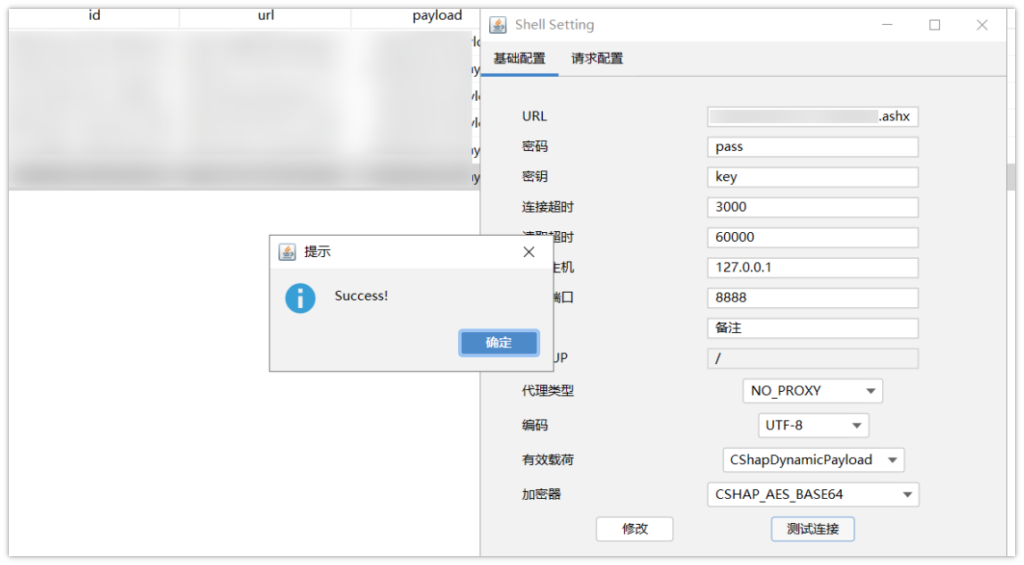The height and width of the screenshot is (565, 1024).
Task: Click the Java icon in 提示 dialog title
Action: [287, 252]
